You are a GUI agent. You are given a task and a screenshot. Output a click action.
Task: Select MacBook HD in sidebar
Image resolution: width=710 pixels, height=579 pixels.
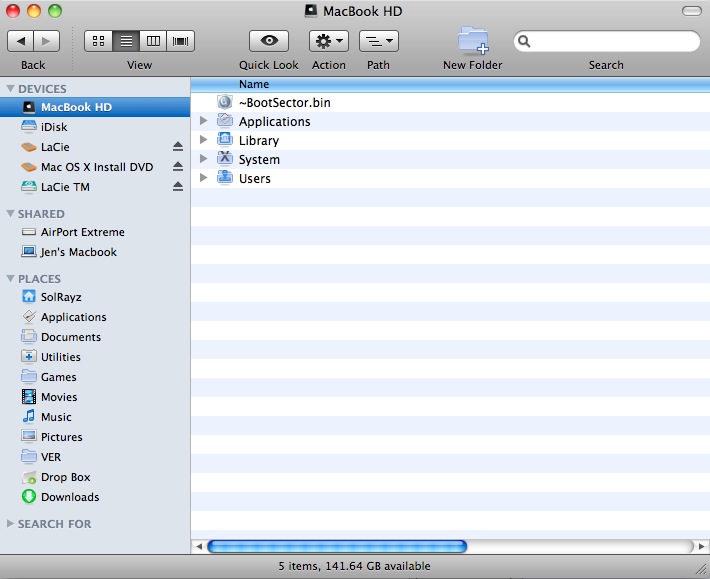click(x=95, y=107)
